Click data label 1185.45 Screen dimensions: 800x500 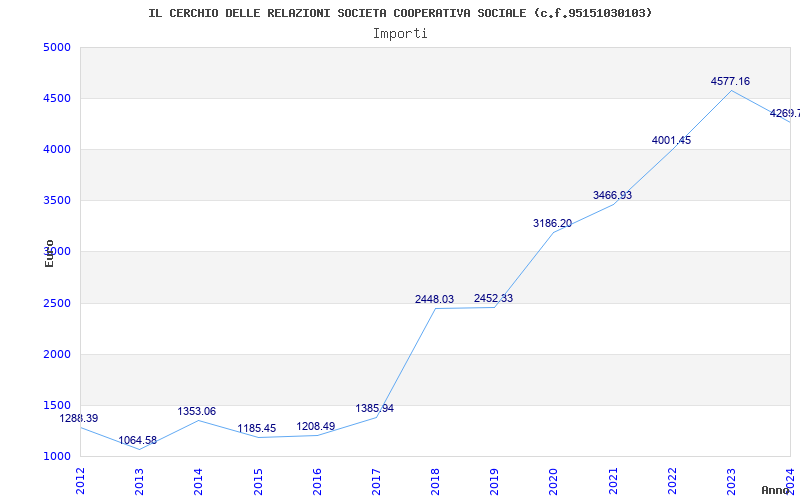tap(257, 429)
